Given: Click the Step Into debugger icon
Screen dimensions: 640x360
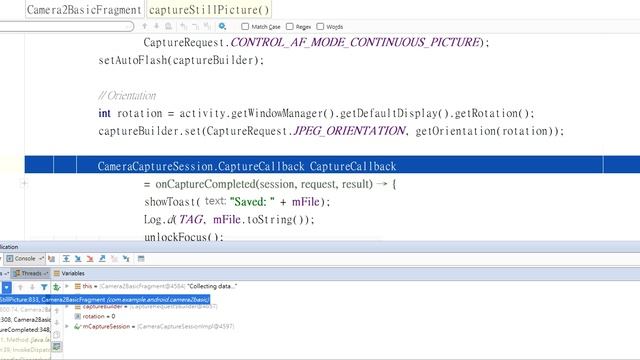Looking at the screenshot, I should [78, 259].
